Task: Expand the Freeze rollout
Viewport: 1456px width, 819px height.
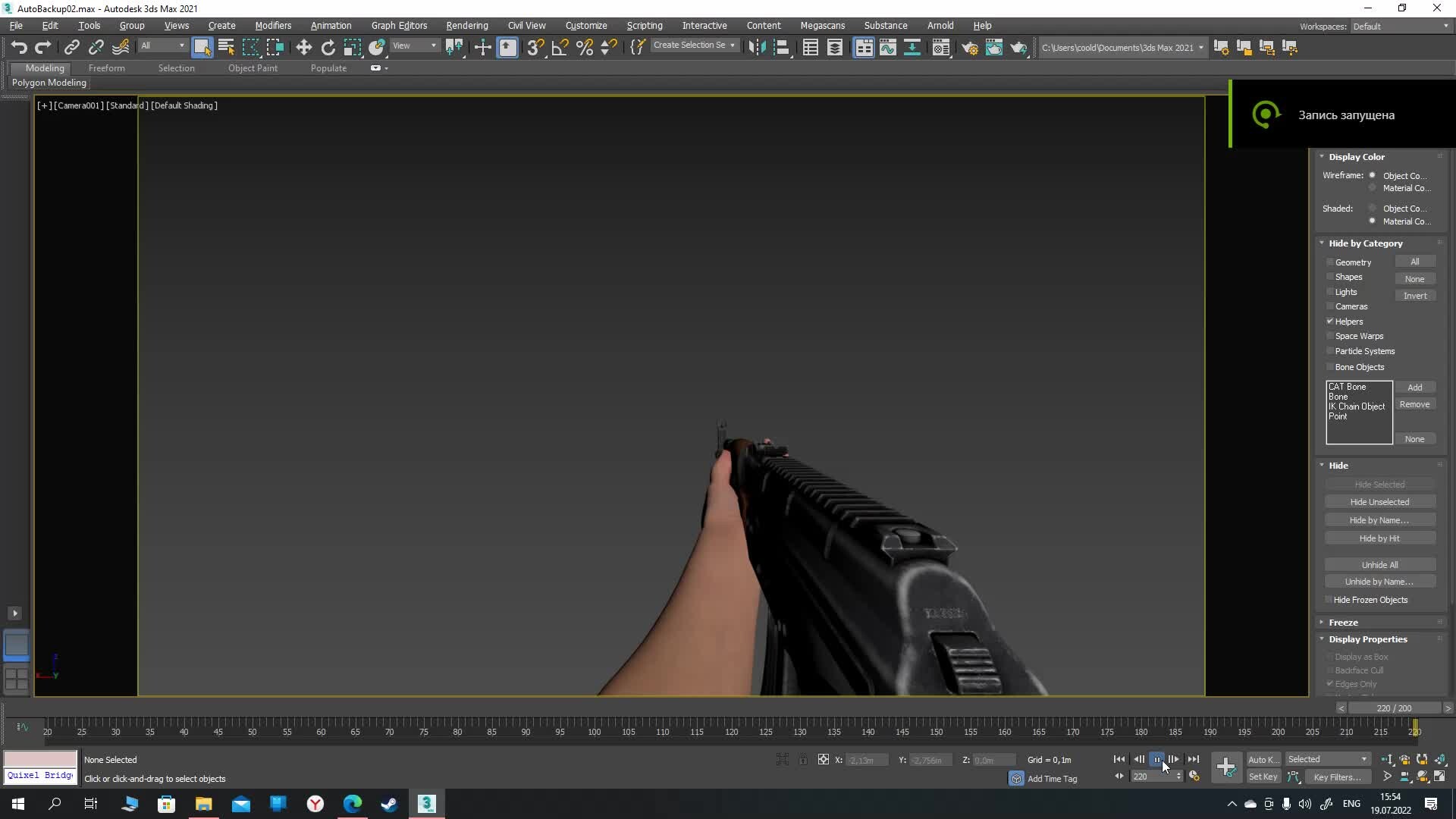Action: click(x=1343, y=623)
